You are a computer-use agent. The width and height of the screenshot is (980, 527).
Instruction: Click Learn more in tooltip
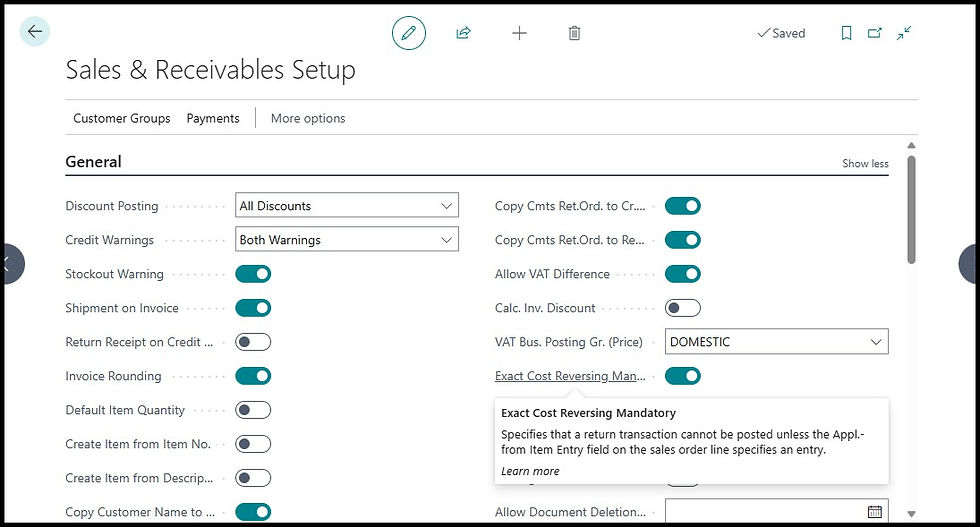click(530, 471)
